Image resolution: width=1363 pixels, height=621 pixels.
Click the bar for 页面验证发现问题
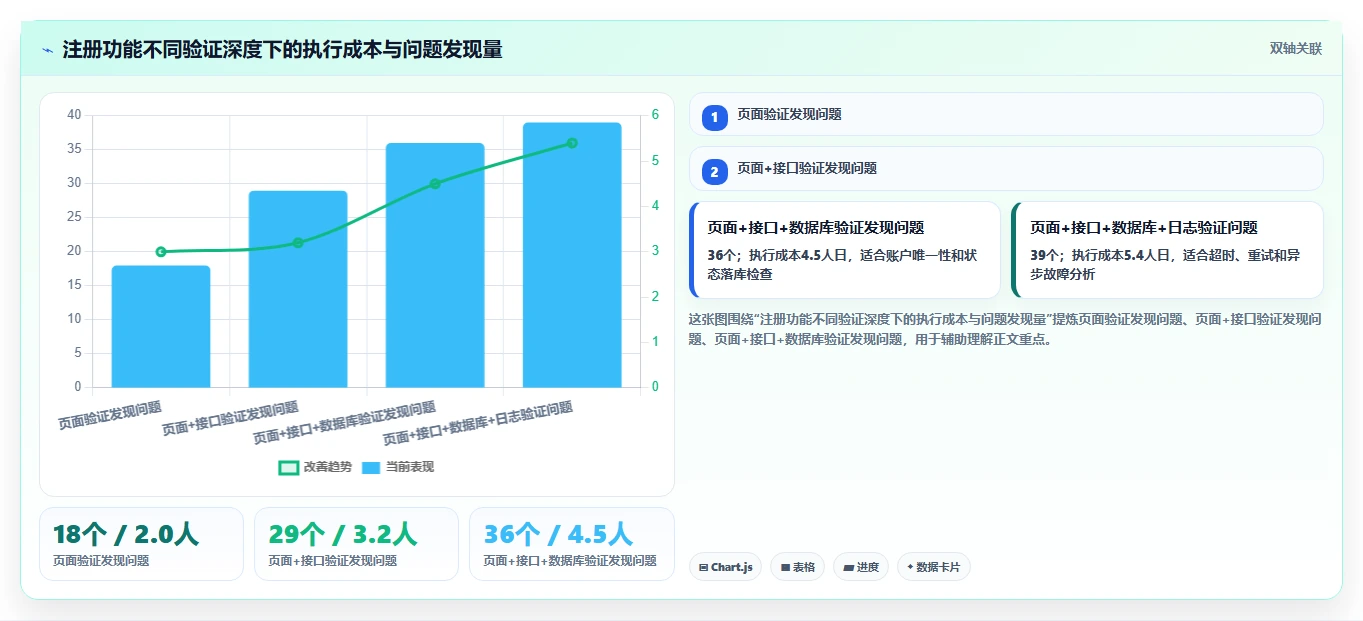(161, 326)
